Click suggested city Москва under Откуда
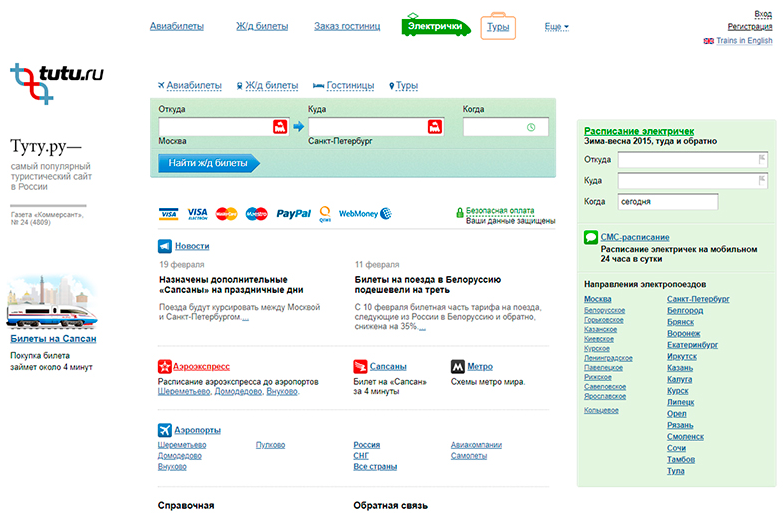Image resolution: width=783 pixels, height=516 pixels. [172, 141]
